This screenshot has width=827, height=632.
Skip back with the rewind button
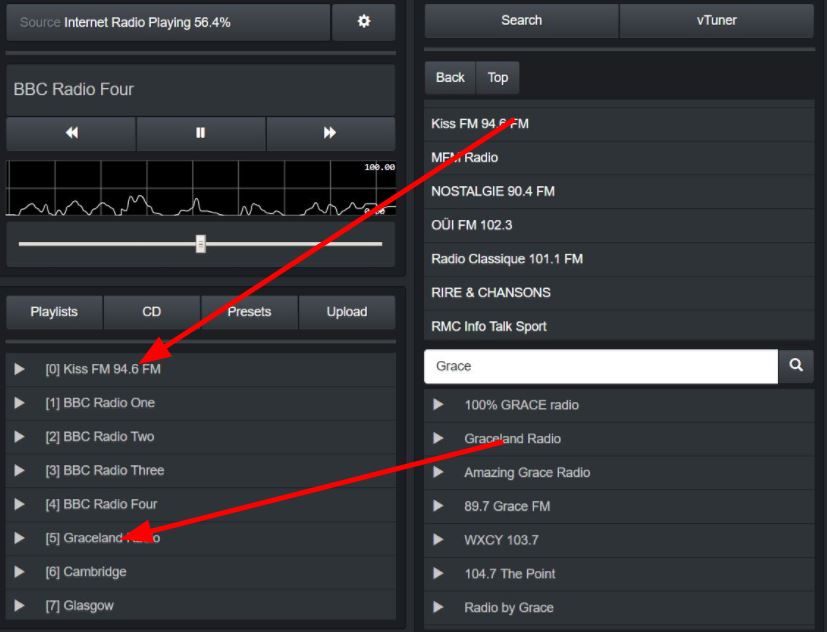click(71, 133)
